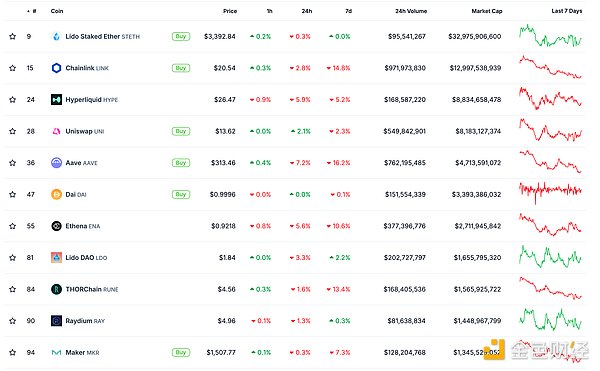Viewport: 600px width, 371px height.
Task: Sort by 24h Volume column header
Action: pos(411,11)
